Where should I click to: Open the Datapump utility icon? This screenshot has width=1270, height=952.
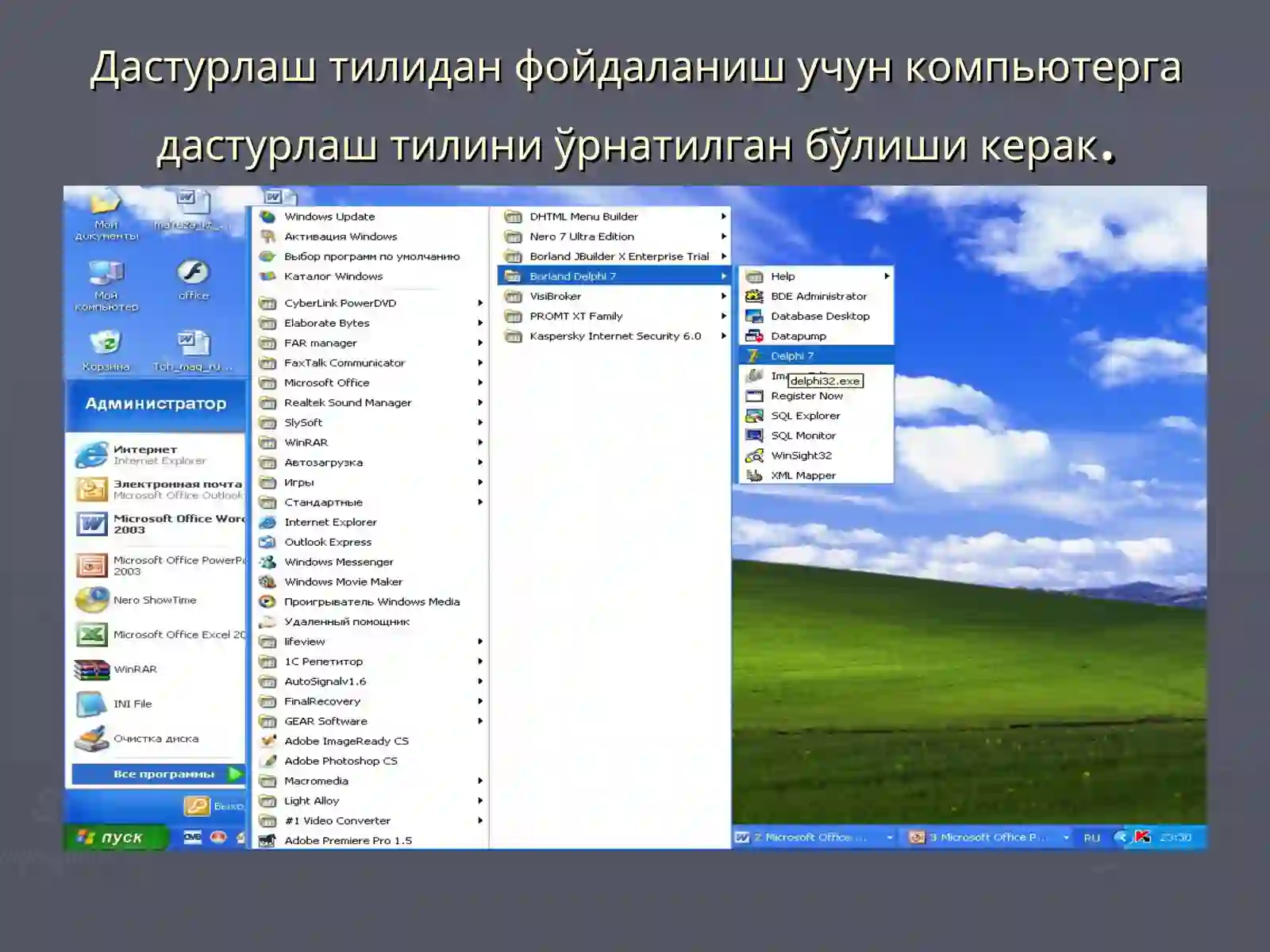(x=754, y=336)
